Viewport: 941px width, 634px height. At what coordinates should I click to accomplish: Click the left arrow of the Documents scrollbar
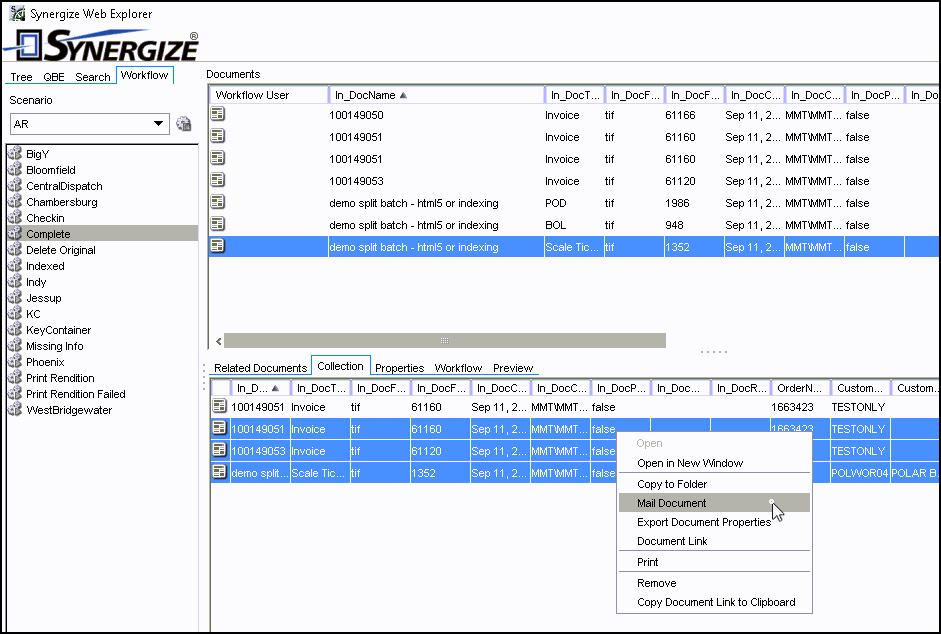218,341
